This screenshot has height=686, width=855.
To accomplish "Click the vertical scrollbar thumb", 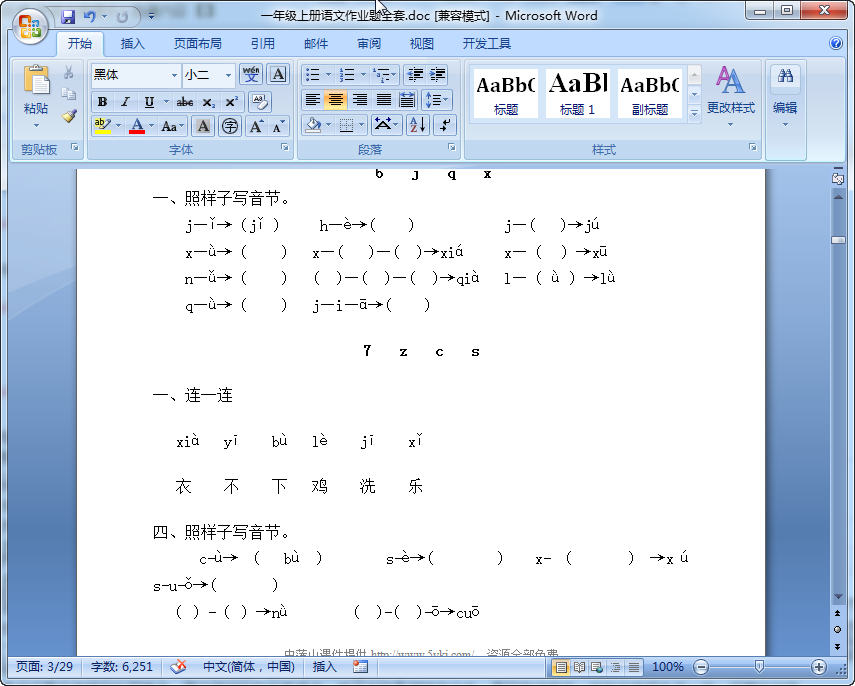I will click(838, 240).
